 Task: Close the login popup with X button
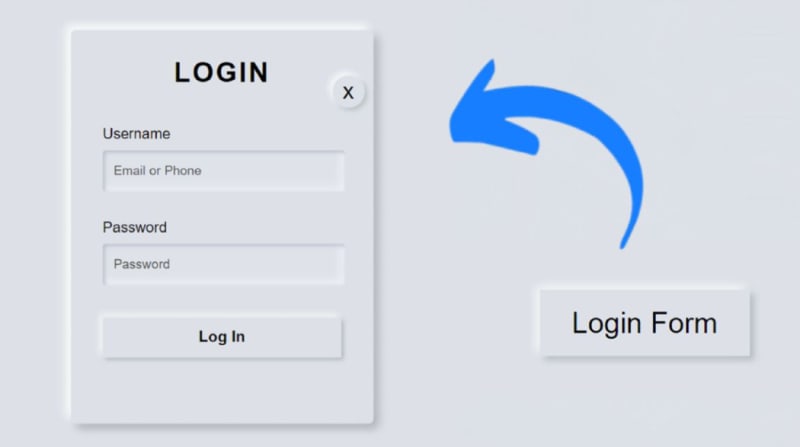coord(348,92)
